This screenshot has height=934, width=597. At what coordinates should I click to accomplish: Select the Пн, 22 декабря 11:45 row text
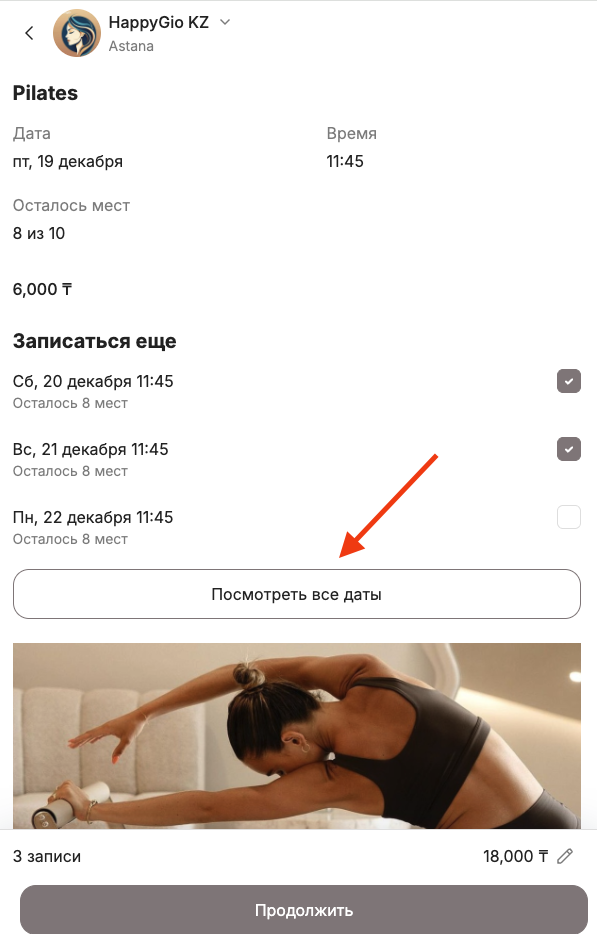click(x=93, y=517)
